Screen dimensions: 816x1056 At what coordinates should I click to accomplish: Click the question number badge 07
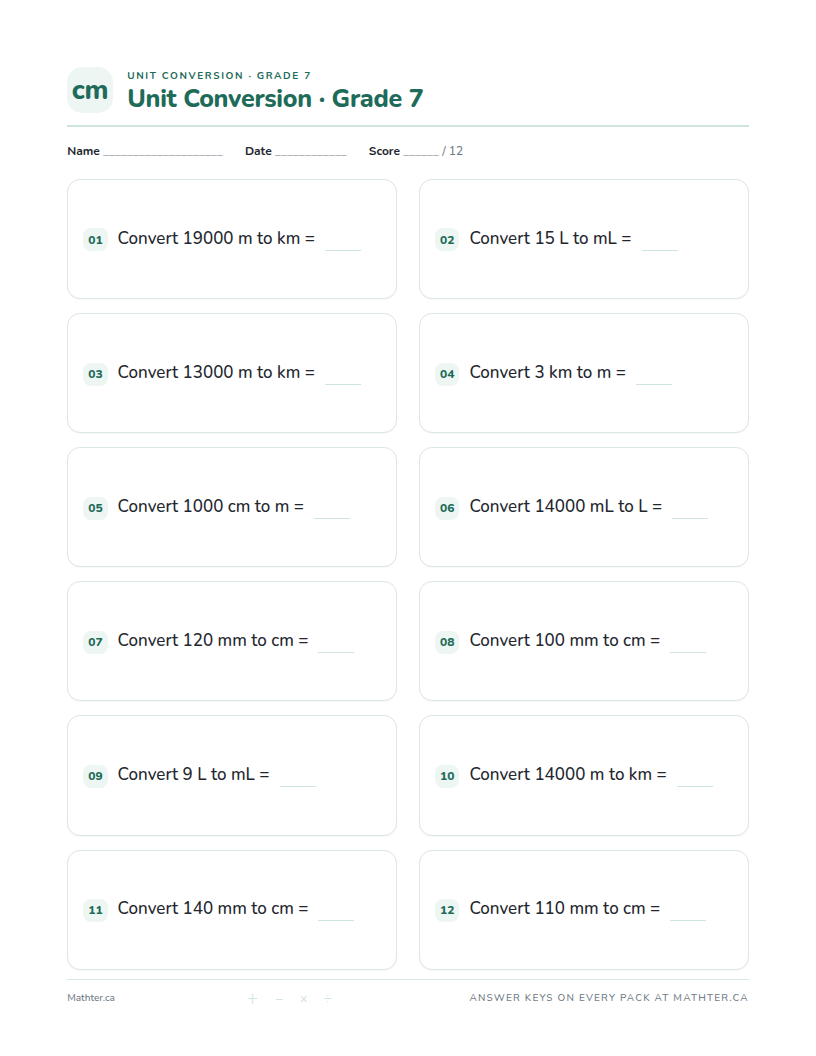pos(96,641)
